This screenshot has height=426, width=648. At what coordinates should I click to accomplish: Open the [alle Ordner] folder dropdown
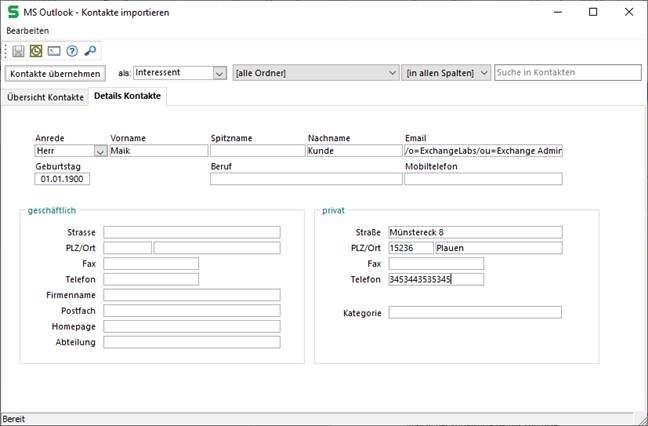click(391, 73)
